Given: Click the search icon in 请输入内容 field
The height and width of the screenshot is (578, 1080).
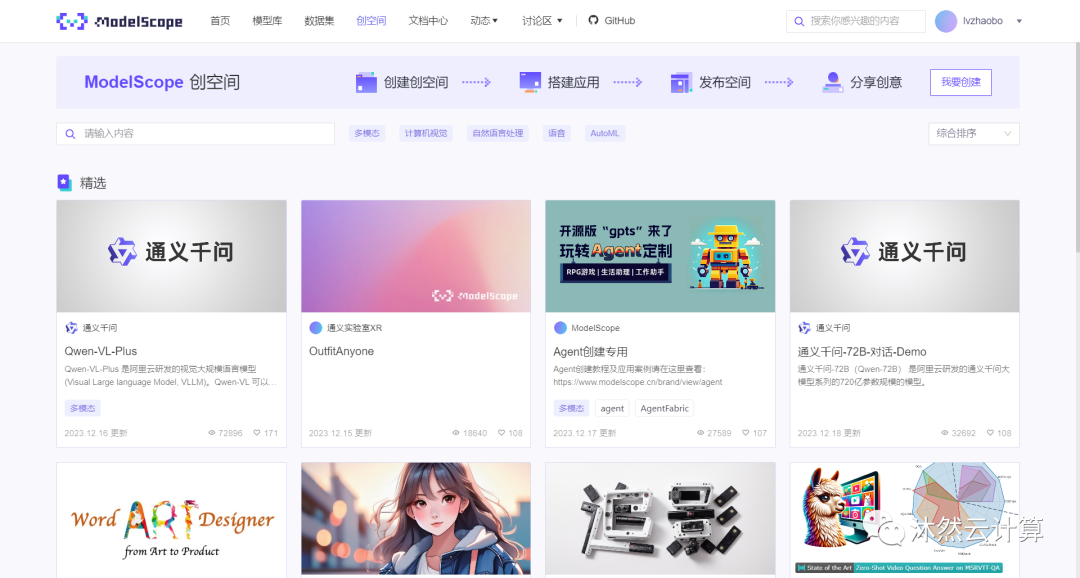Looking at the screenshot, I should pos(70,134).
